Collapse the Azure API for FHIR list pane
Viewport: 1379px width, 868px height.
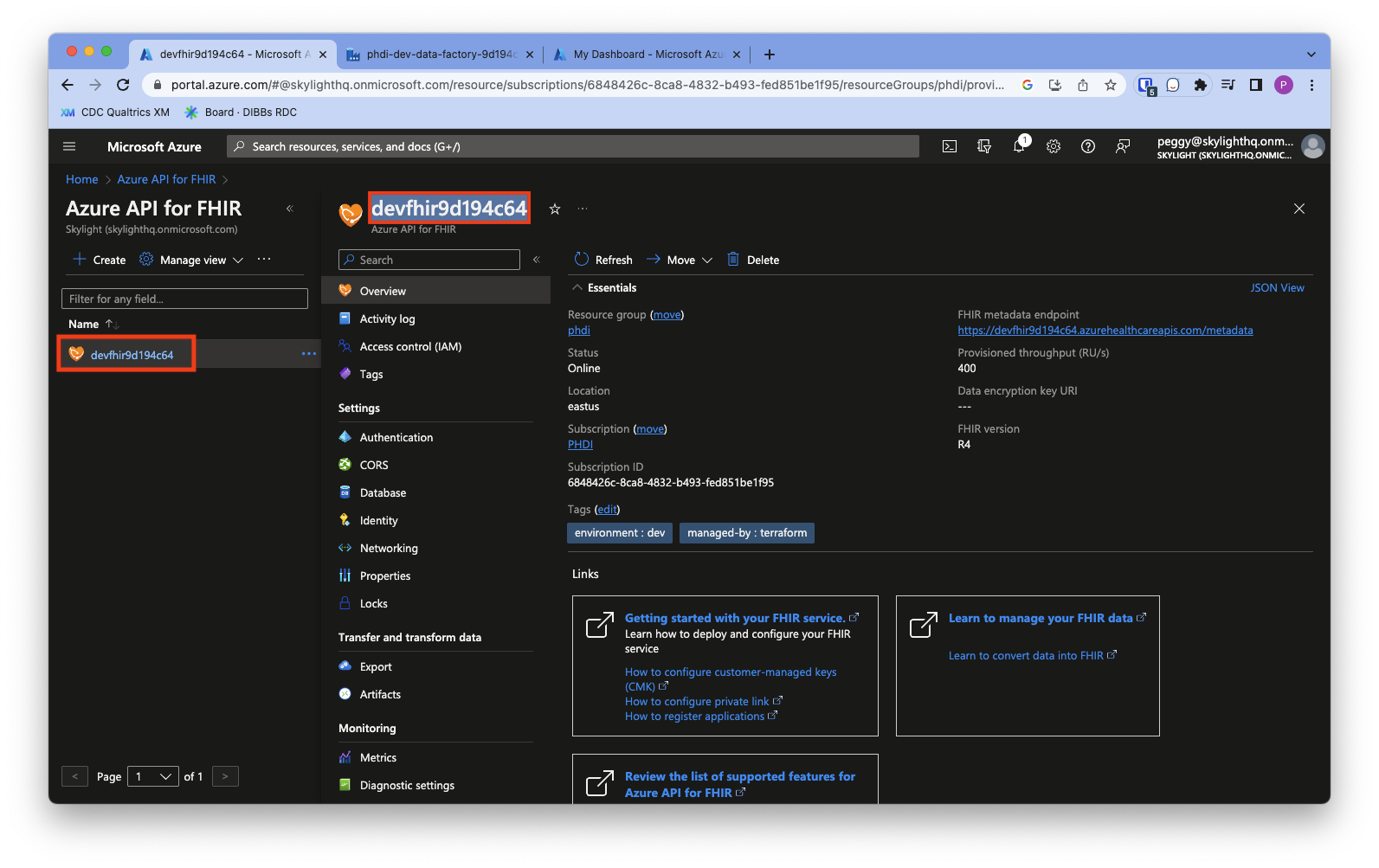[x=290, y=209]
